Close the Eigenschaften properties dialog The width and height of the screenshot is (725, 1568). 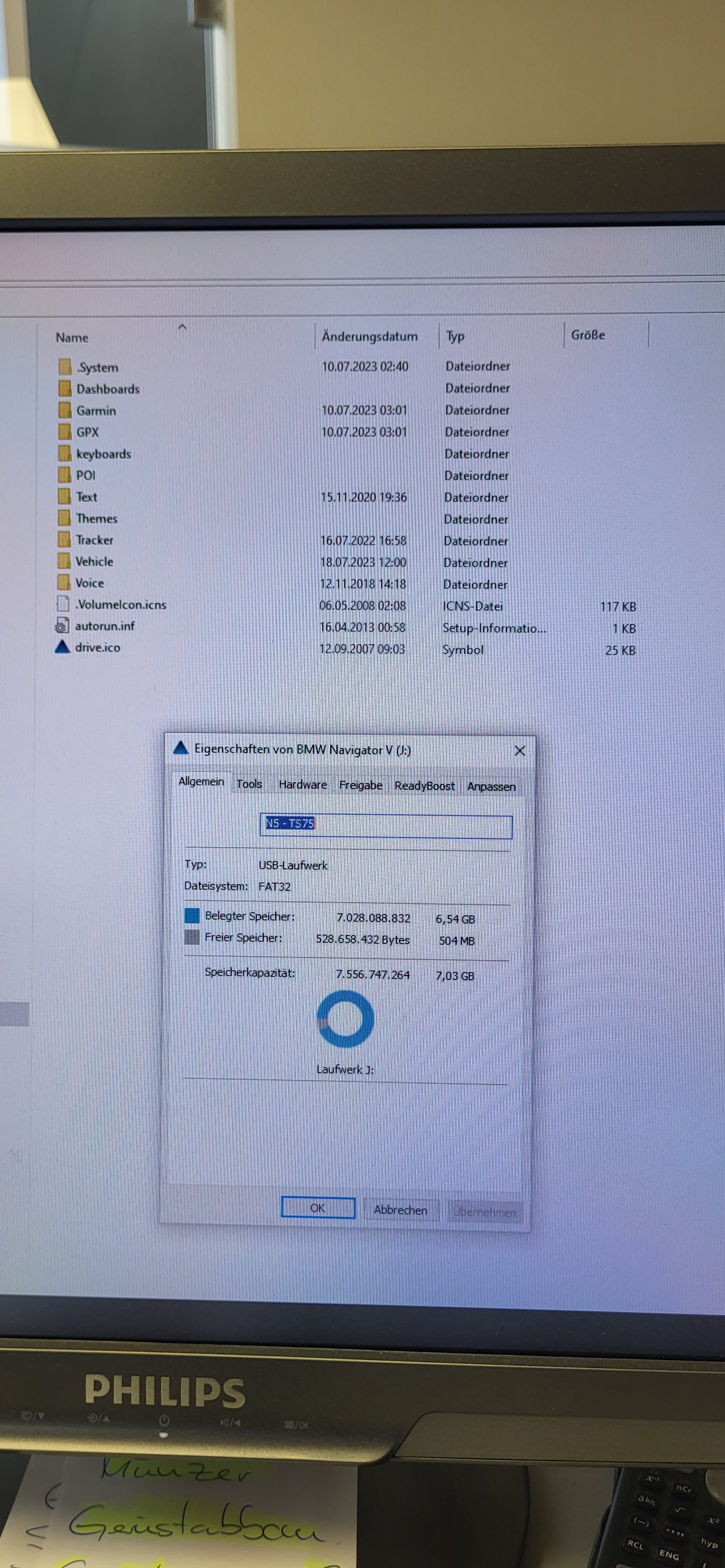tap(519, 751)
